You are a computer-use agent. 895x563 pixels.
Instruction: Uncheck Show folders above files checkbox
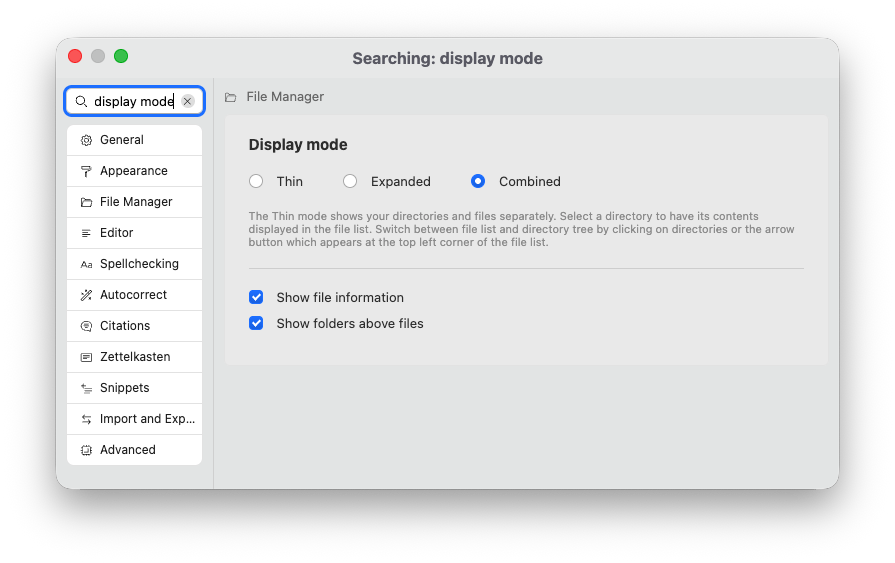pos(256,323)
